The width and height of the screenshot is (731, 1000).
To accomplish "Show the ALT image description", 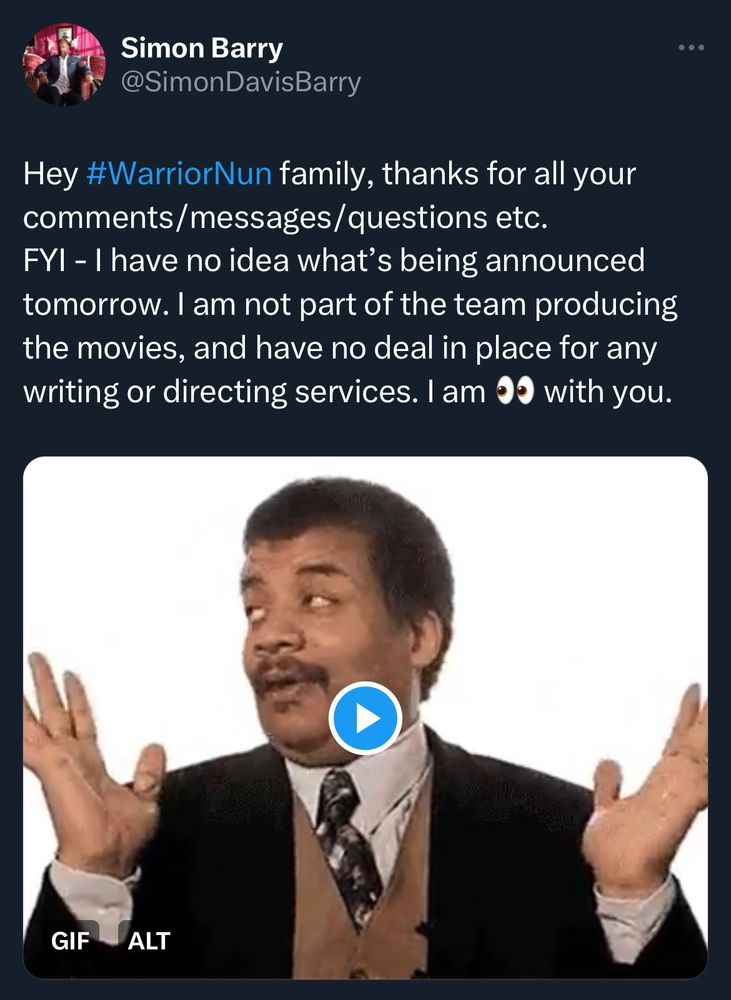I will coord(148,940).
